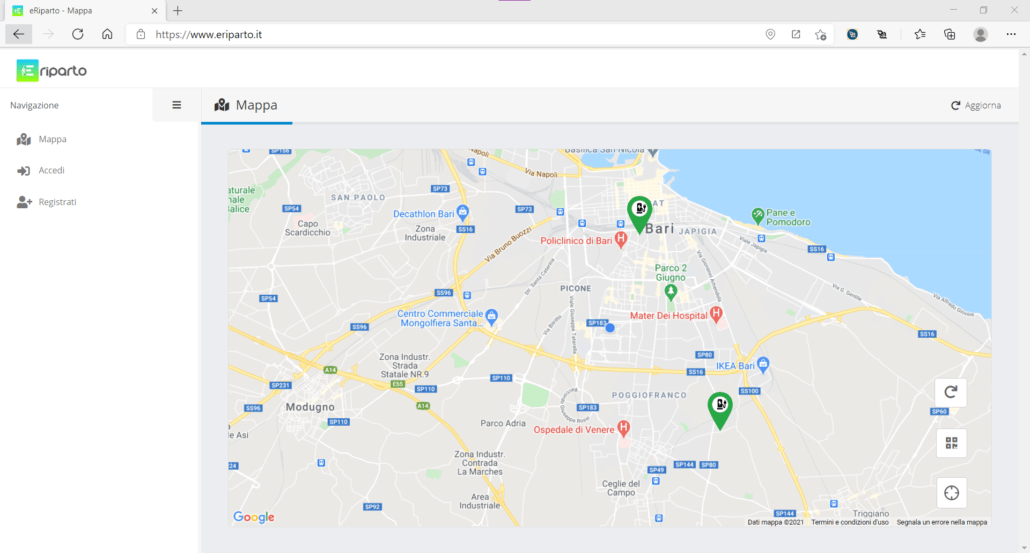
Task: Select the green charging marker near Poggiofranco
Action: [x=720, y=410]
